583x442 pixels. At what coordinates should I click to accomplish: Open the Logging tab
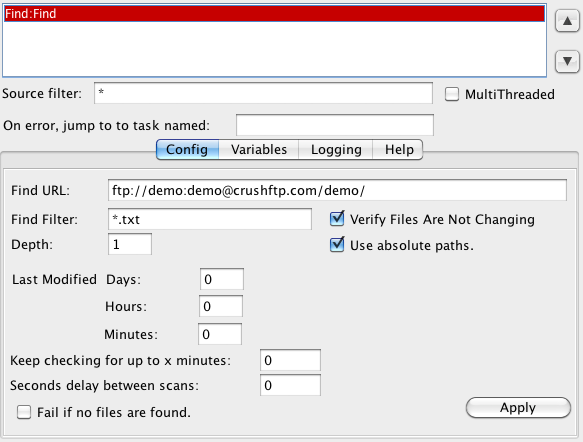(x=336, y=150)
